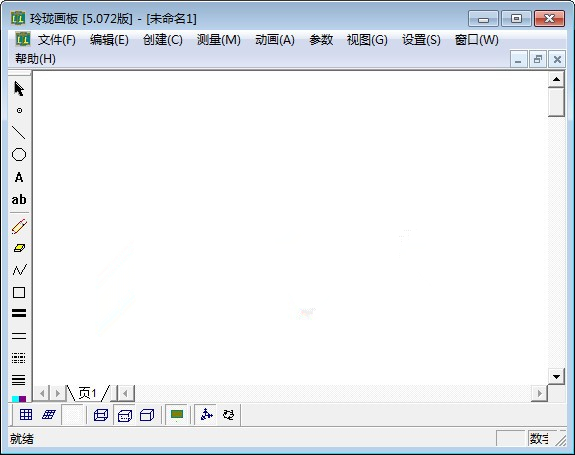The image size is (575, 455).
Task: Choose the triple line style
Action: [x=19, y=379]
